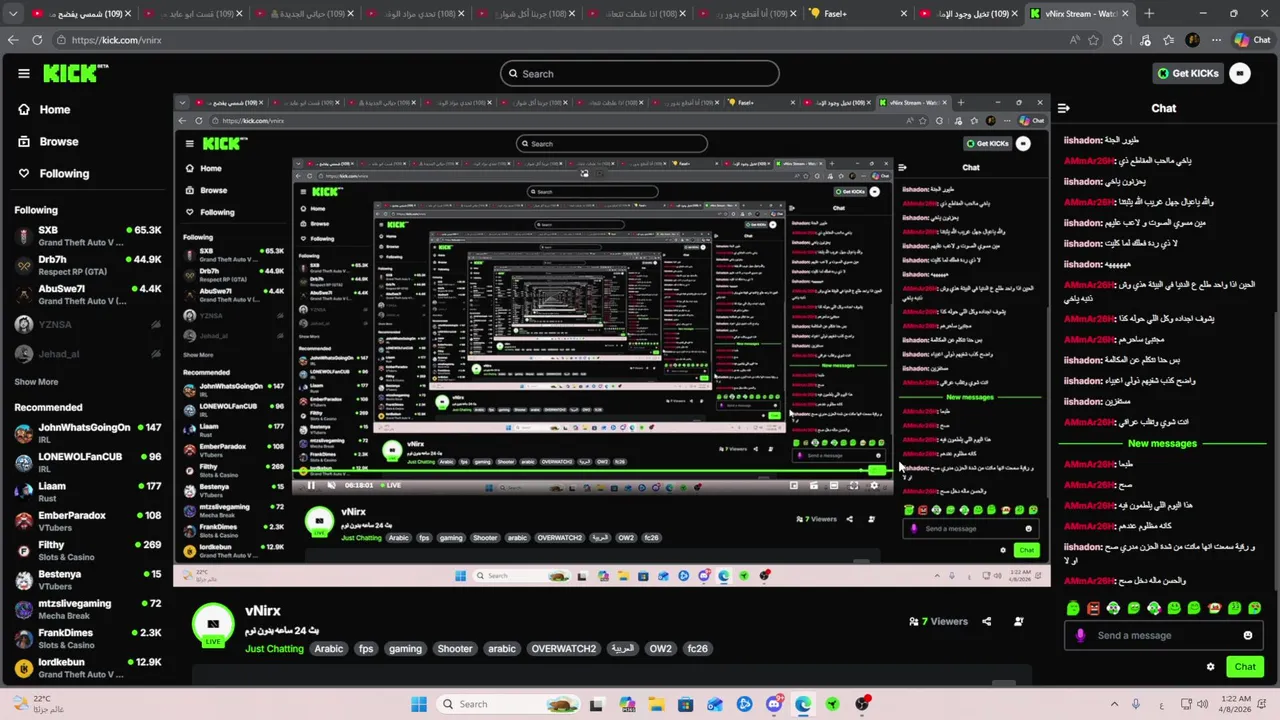The height and width of the screenshot is (720, 1280).
Task: Select the fps stream tag
Action: (366, 649)
